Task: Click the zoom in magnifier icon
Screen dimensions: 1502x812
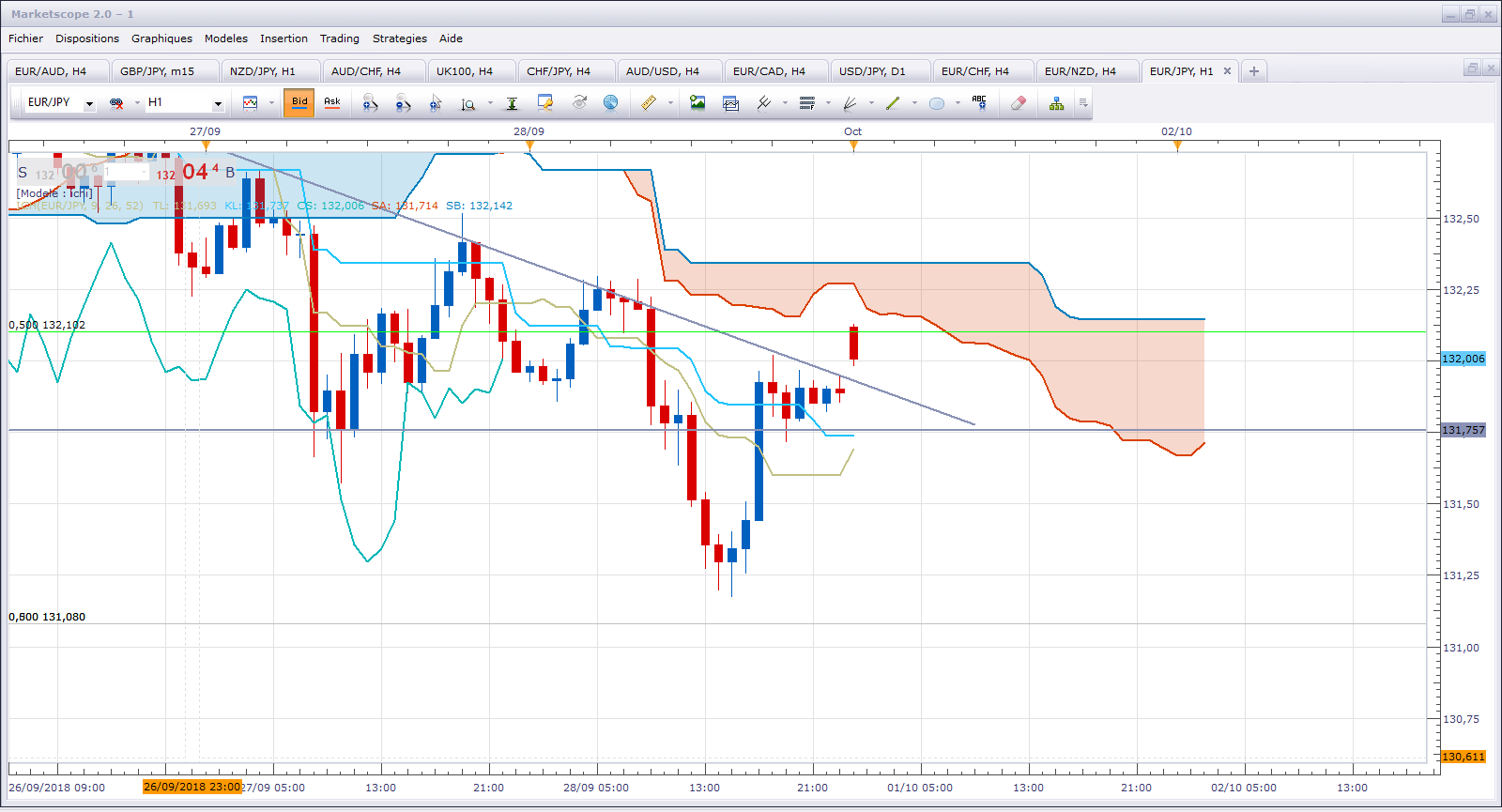Action: tap(370, 103)
